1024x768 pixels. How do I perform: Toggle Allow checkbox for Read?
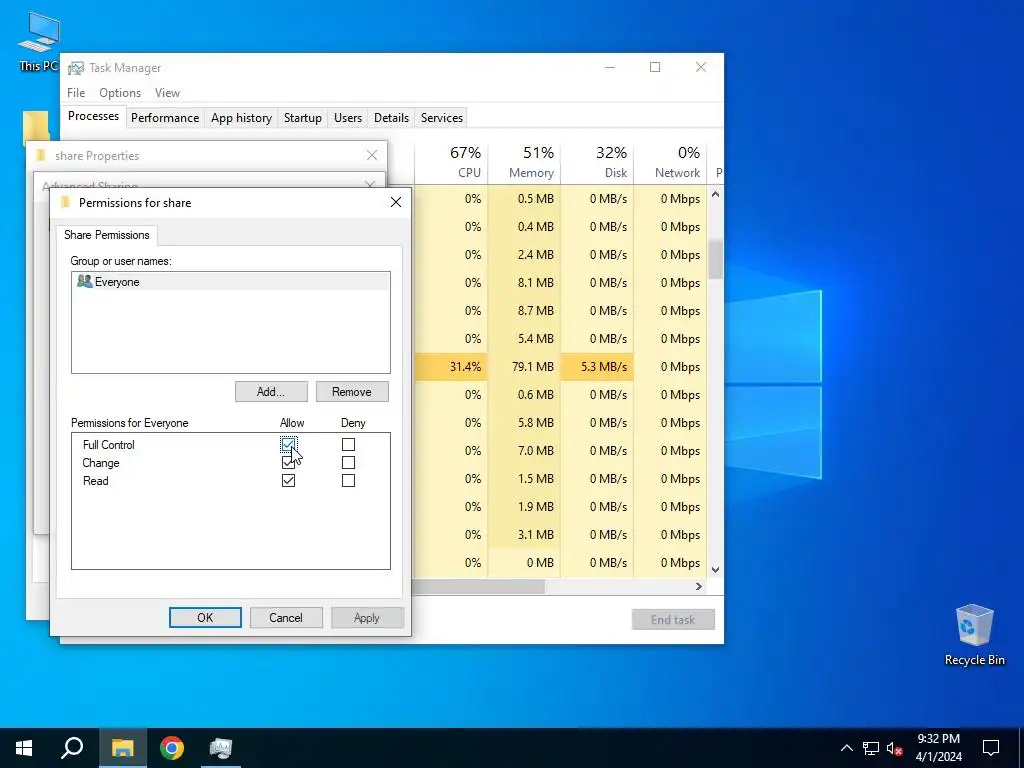click(288, 481)
